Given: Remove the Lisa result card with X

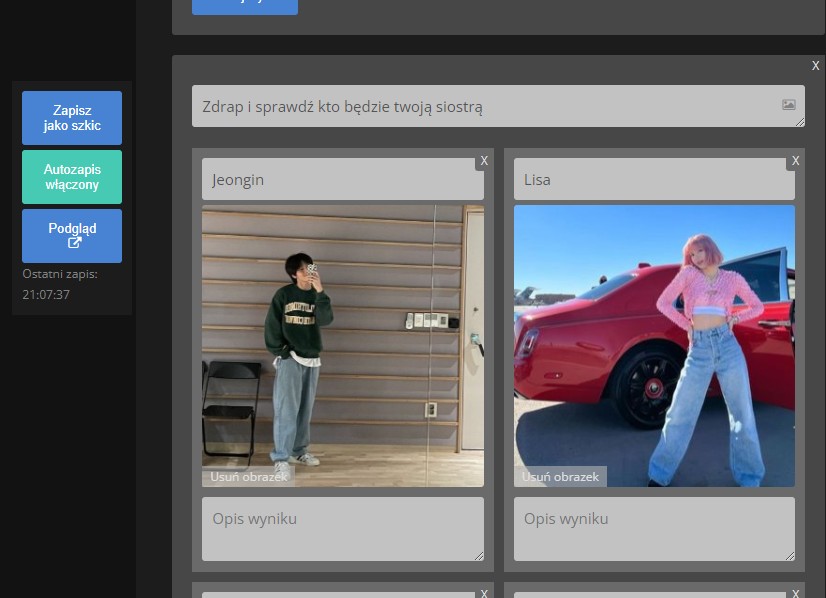Looking at the screenshot, I should (x=796, y=160).
